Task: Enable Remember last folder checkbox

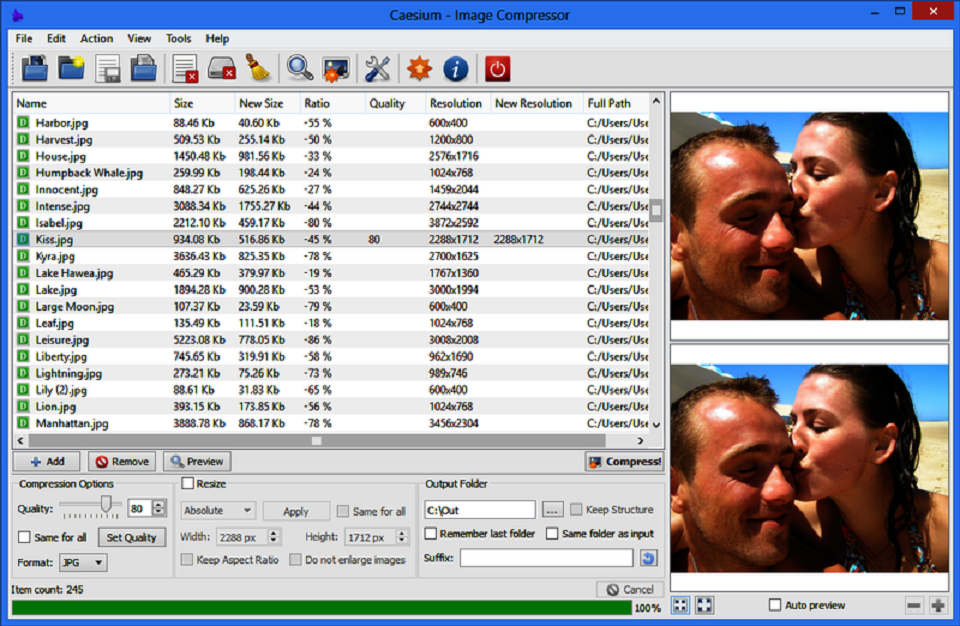Action: pos(430,534)
